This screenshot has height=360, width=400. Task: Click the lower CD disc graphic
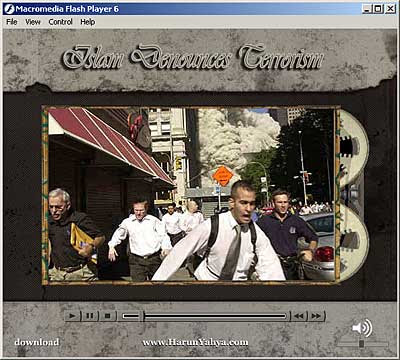(354, 242)
